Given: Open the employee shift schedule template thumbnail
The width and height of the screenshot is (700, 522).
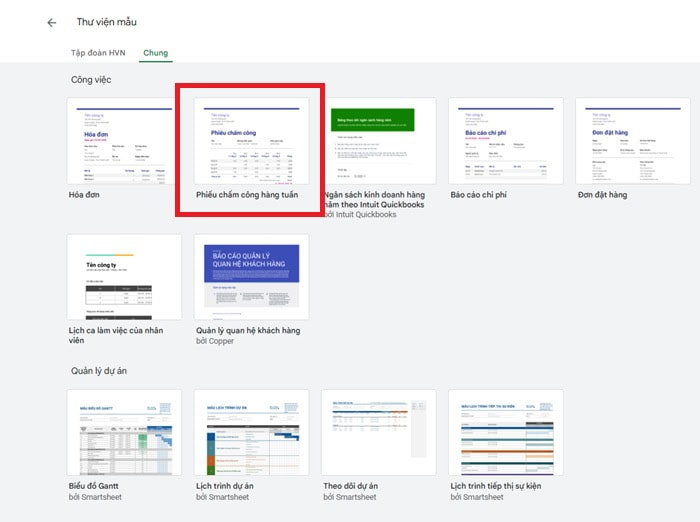Looking at the screenshot, I should (125, 277).
